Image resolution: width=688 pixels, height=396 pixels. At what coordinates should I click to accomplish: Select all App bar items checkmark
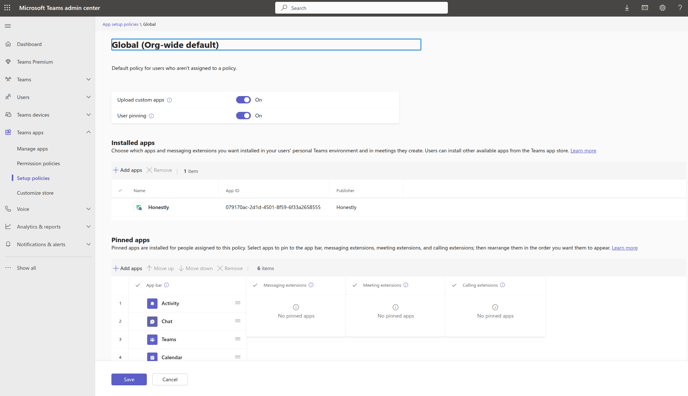pos(138,285)
